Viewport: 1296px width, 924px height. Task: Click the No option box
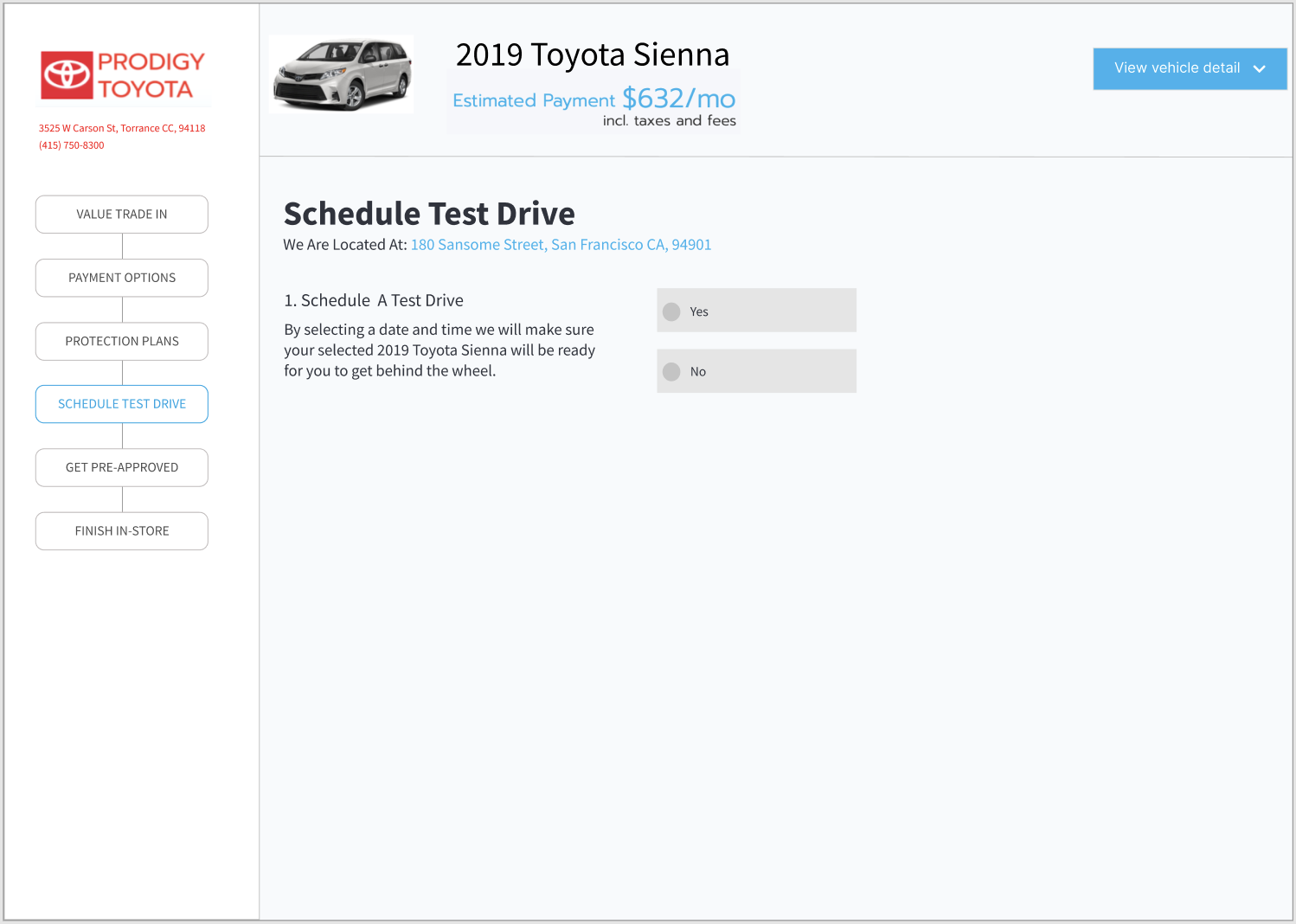pyautogui.click(x=756, y=371)
